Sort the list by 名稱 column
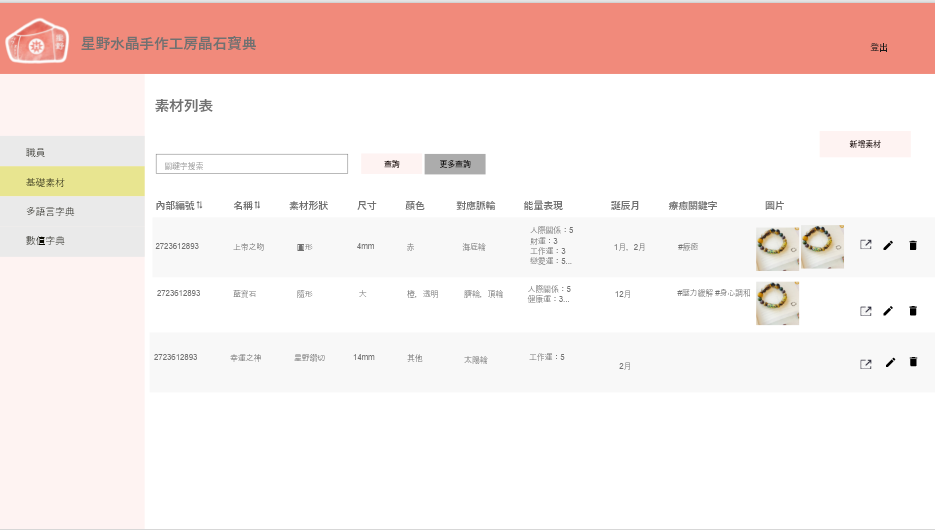The image size is (935, 530). pyautogui.click(x=257, y=205)
